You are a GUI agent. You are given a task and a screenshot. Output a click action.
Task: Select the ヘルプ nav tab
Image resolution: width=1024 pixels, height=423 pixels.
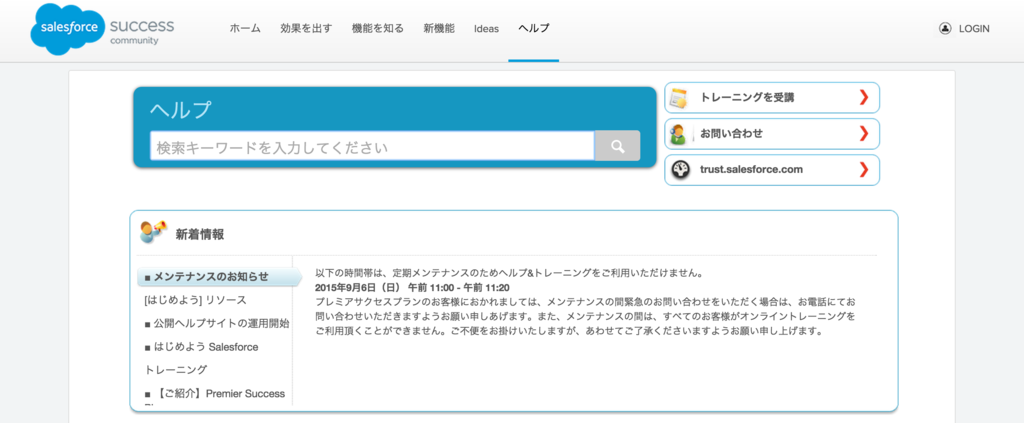(534, 29)
